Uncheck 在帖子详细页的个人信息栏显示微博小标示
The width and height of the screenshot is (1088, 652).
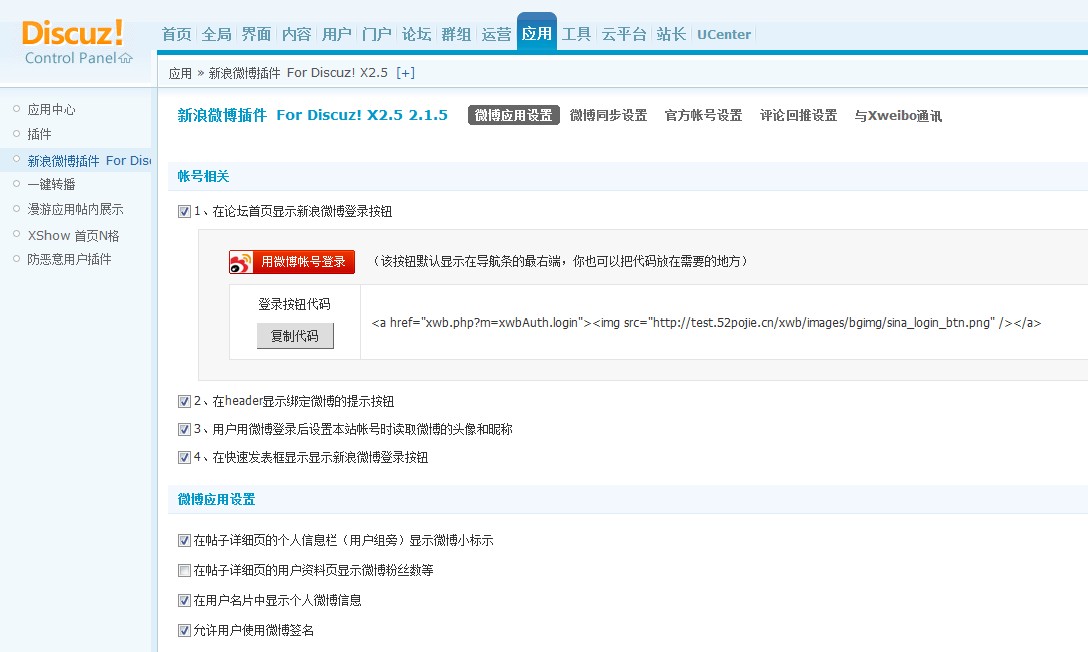click(184, 540)
